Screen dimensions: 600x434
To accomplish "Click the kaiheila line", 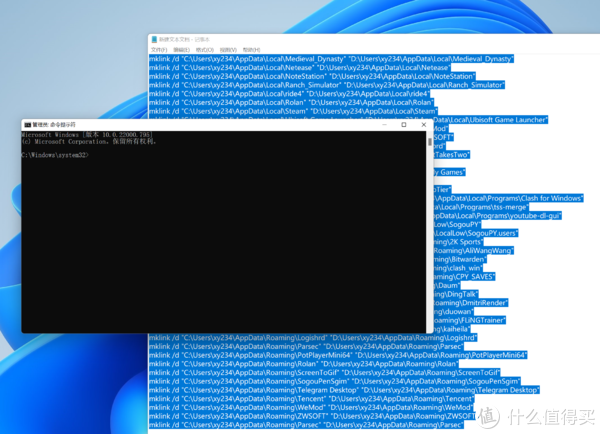I will 452,329.
